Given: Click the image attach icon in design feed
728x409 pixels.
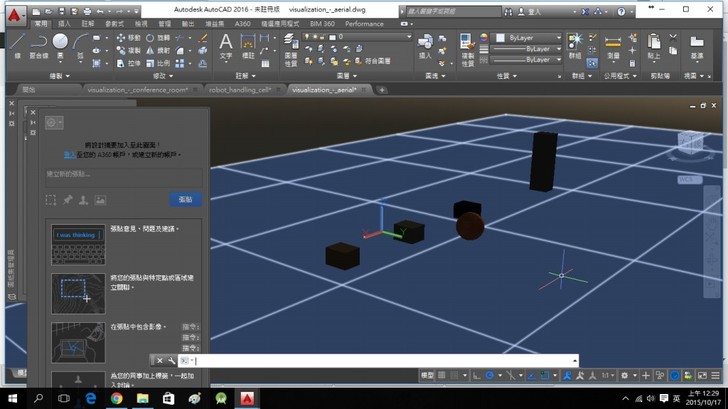Looking at the screenshot, I should [x=100, y=200].
